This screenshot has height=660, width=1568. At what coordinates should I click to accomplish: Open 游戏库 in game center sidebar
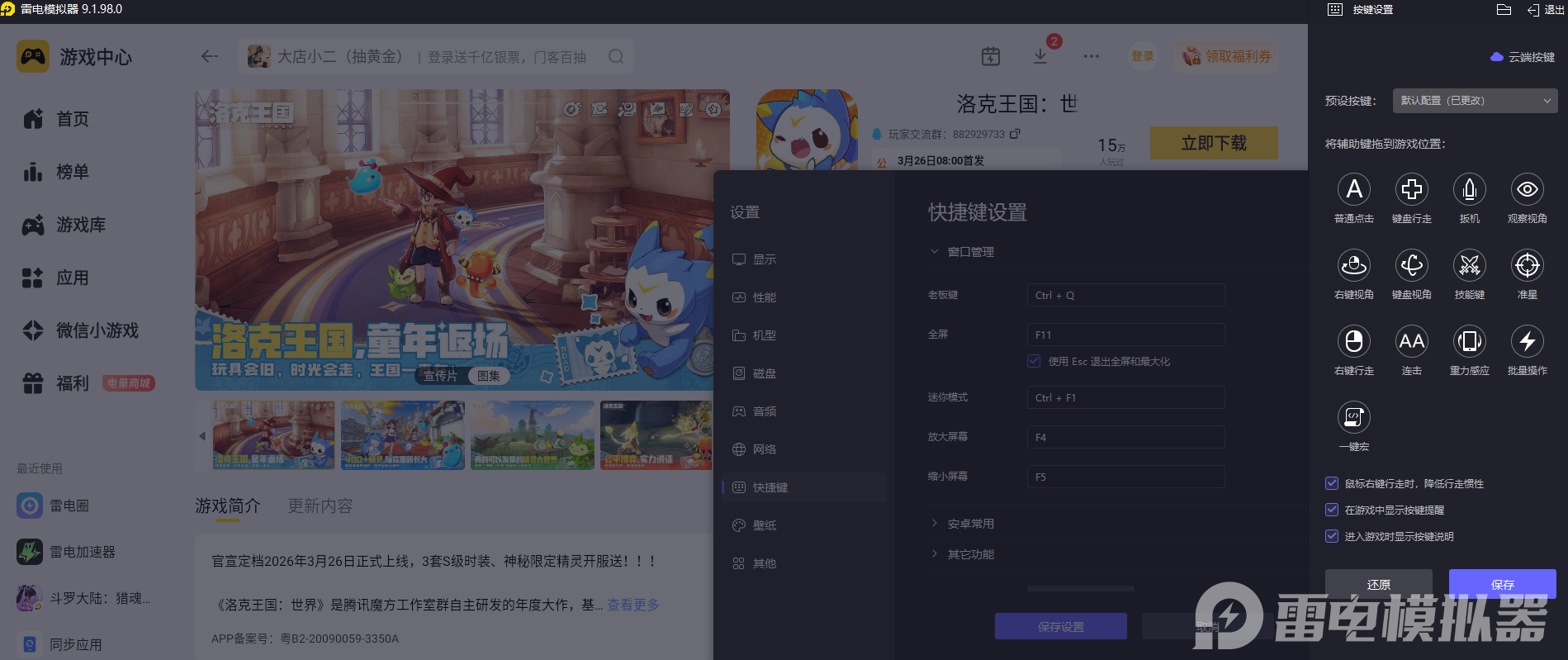[64, 225]
